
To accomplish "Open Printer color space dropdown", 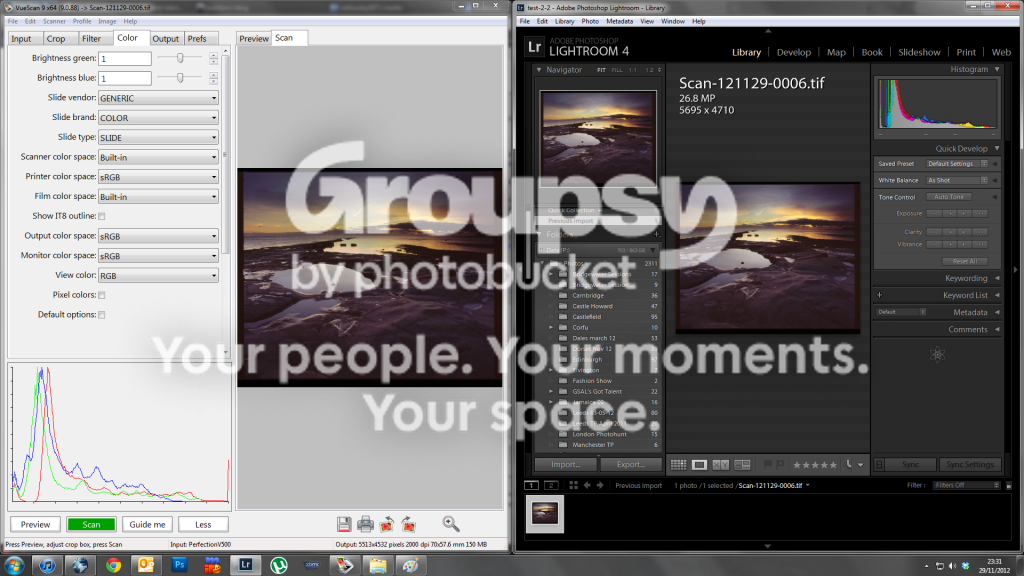I will [158, 177].
